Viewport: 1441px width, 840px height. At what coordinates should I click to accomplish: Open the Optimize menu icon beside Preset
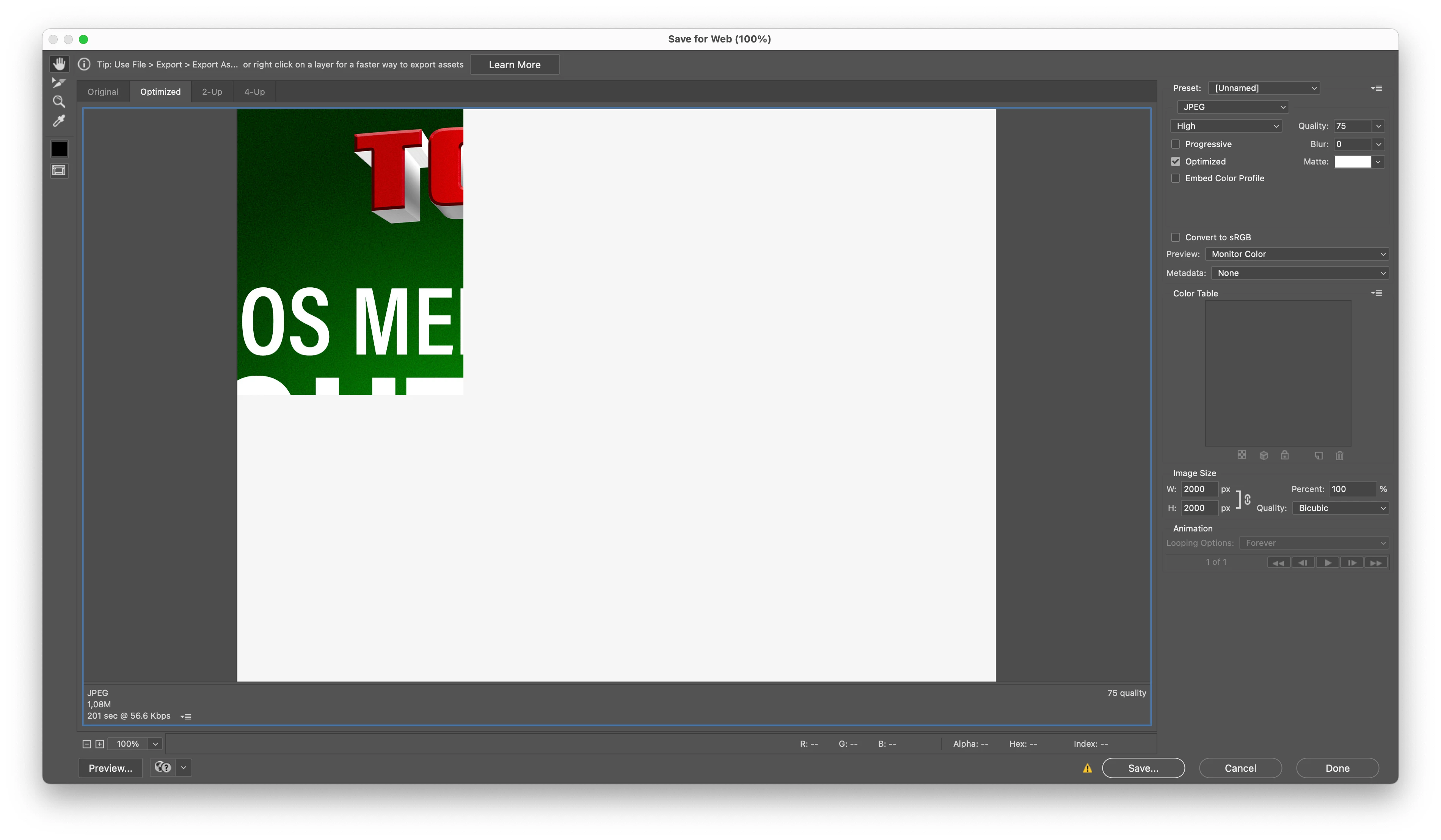coord(1377,88)
